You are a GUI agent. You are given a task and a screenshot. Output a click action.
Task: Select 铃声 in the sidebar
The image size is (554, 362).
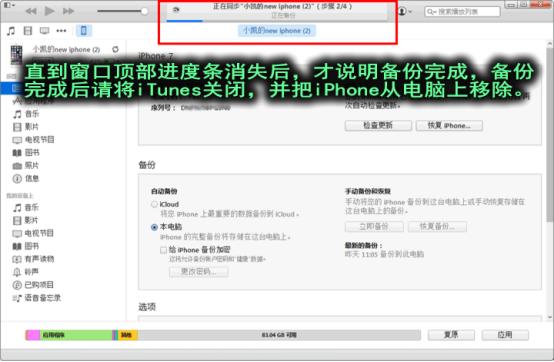[x=26, y=272]
